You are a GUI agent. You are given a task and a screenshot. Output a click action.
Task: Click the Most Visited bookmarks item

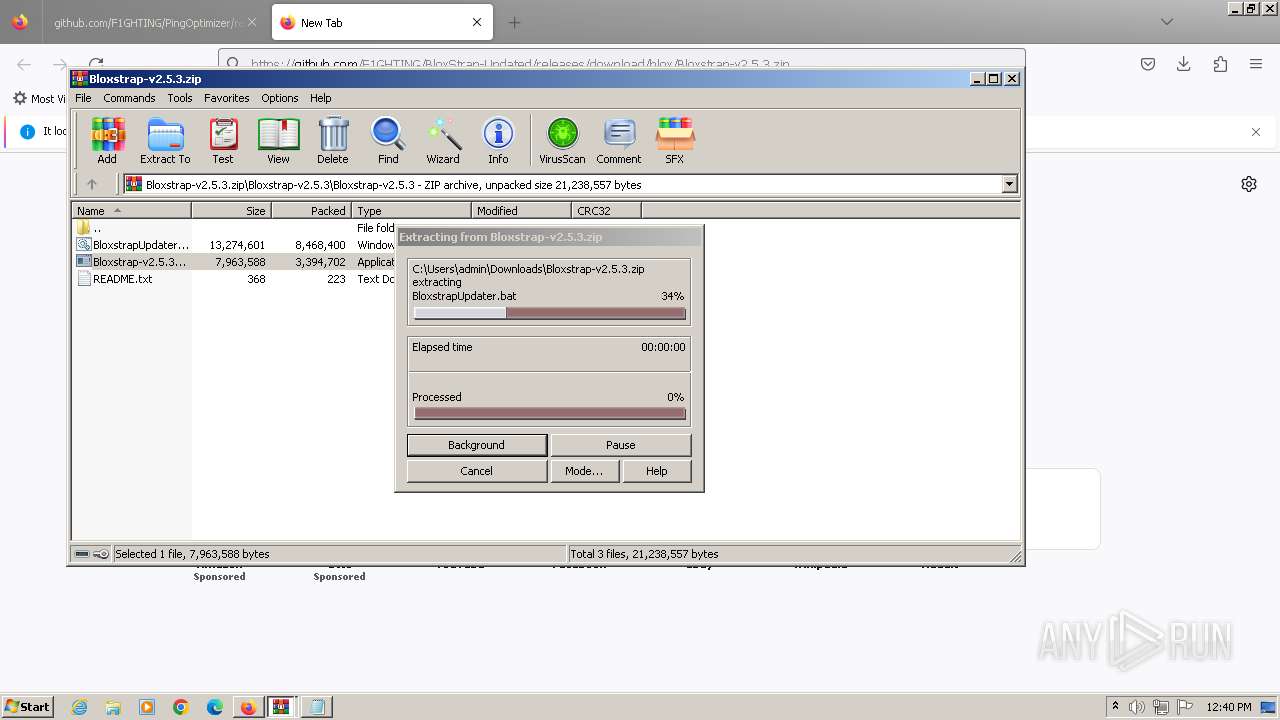click(40, 99)
